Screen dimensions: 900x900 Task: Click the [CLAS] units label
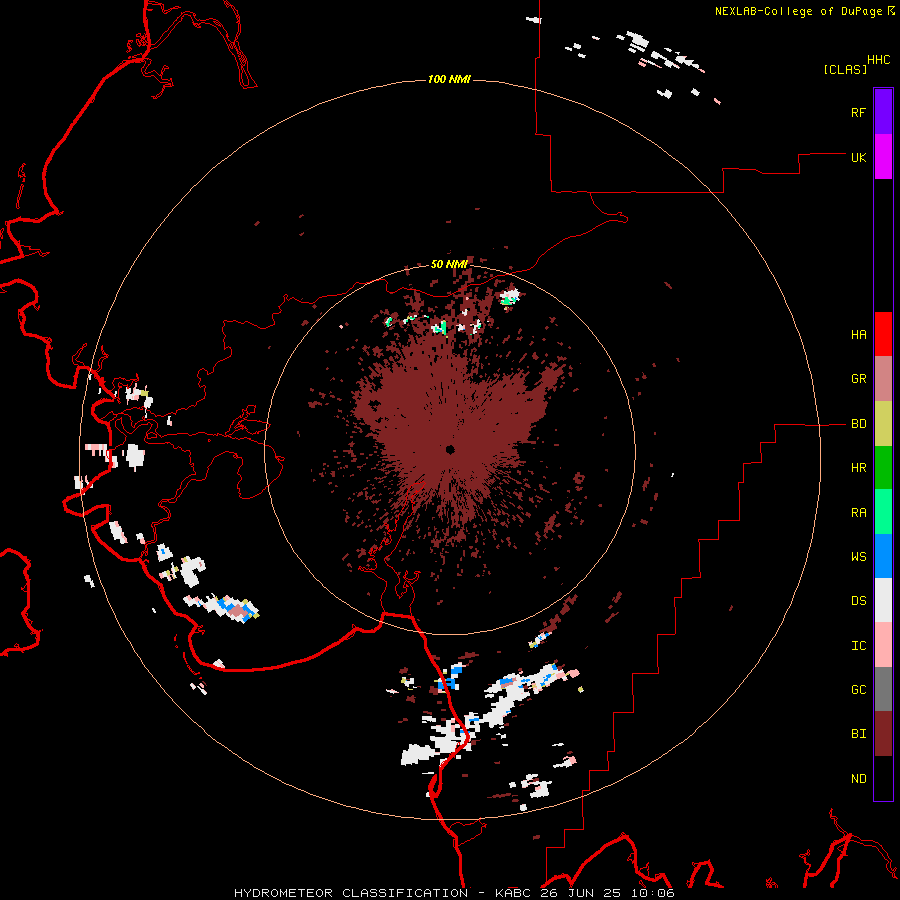(845, 69)
